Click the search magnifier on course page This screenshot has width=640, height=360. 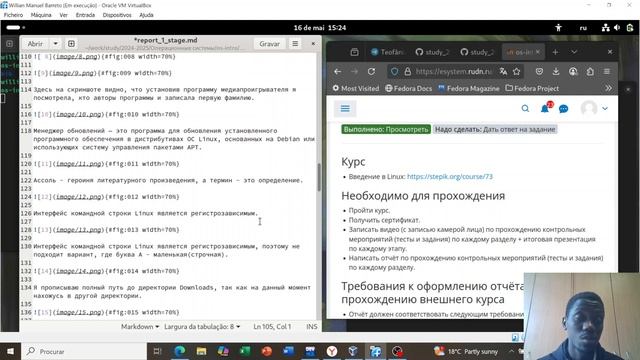525,109
